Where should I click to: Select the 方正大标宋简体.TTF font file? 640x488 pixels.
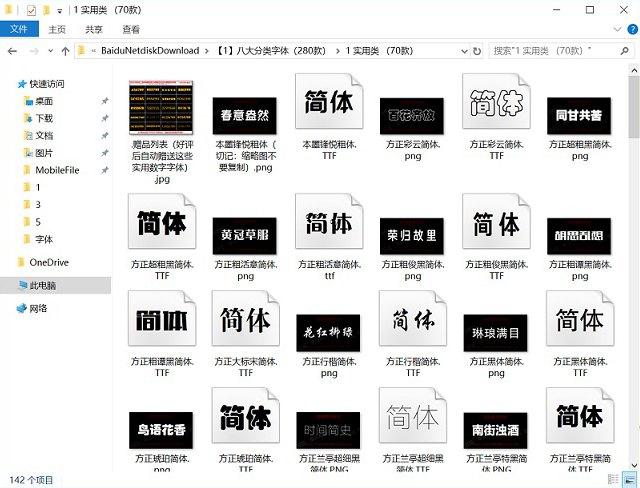[246, 318]
